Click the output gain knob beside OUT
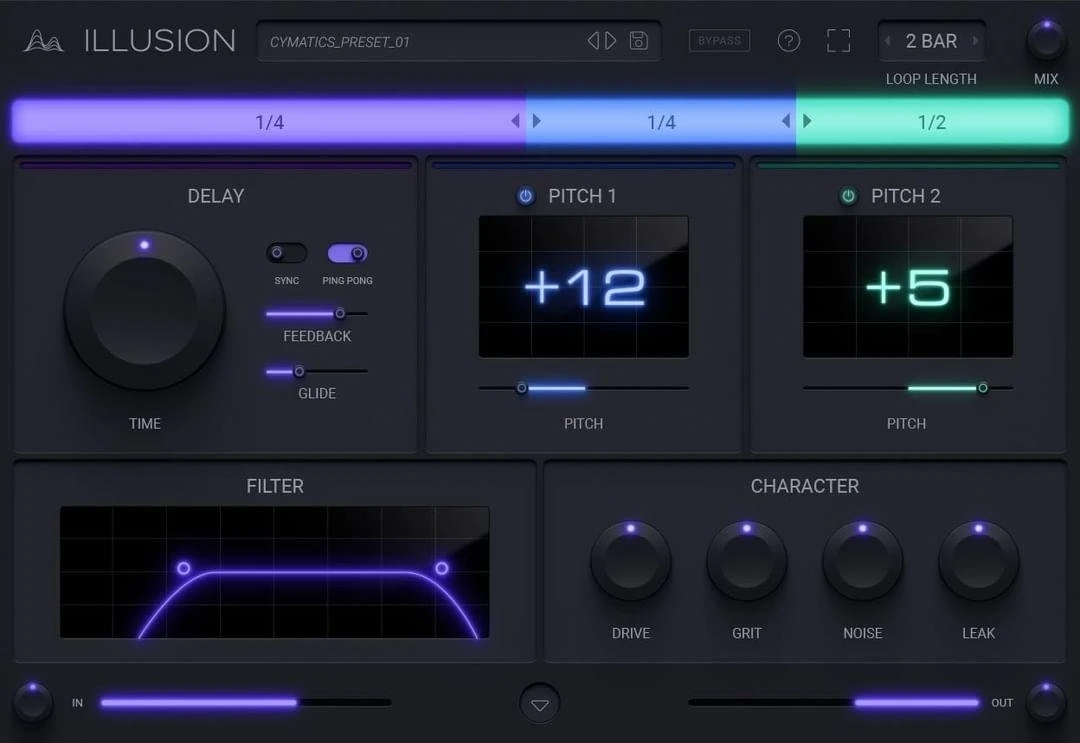This screenshot has height=743, width=1080. click(1046, 702)
